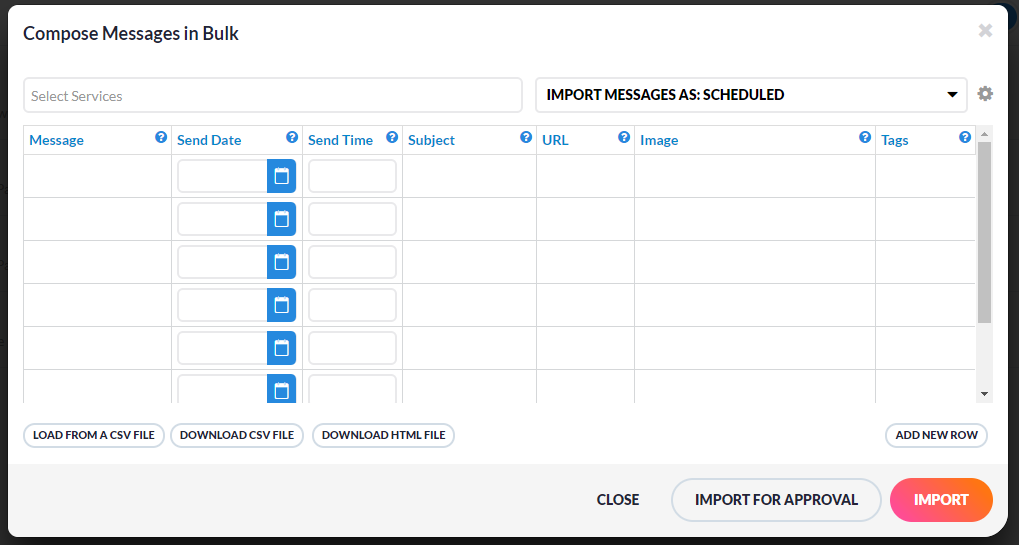Open the calendar picker in the first row

point(281,176)
